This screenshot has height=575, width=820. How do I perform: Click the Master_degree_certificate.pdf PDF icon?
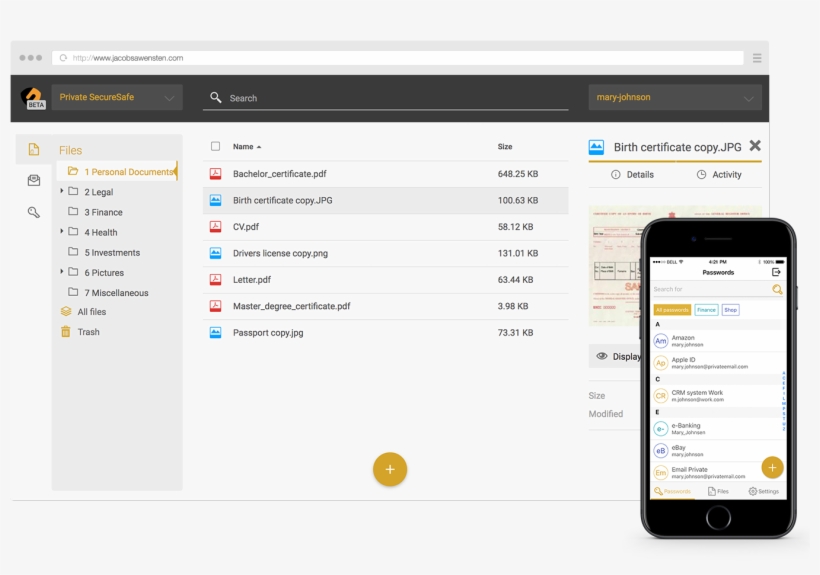215,306
